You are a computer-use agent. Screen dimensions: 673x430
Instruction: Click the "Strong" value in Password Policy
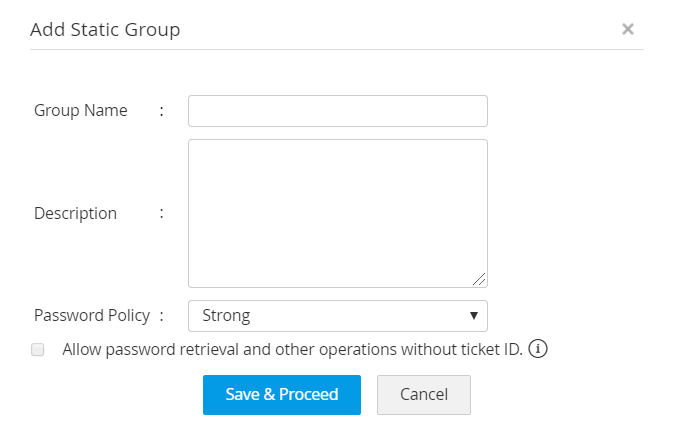(226, 316)
